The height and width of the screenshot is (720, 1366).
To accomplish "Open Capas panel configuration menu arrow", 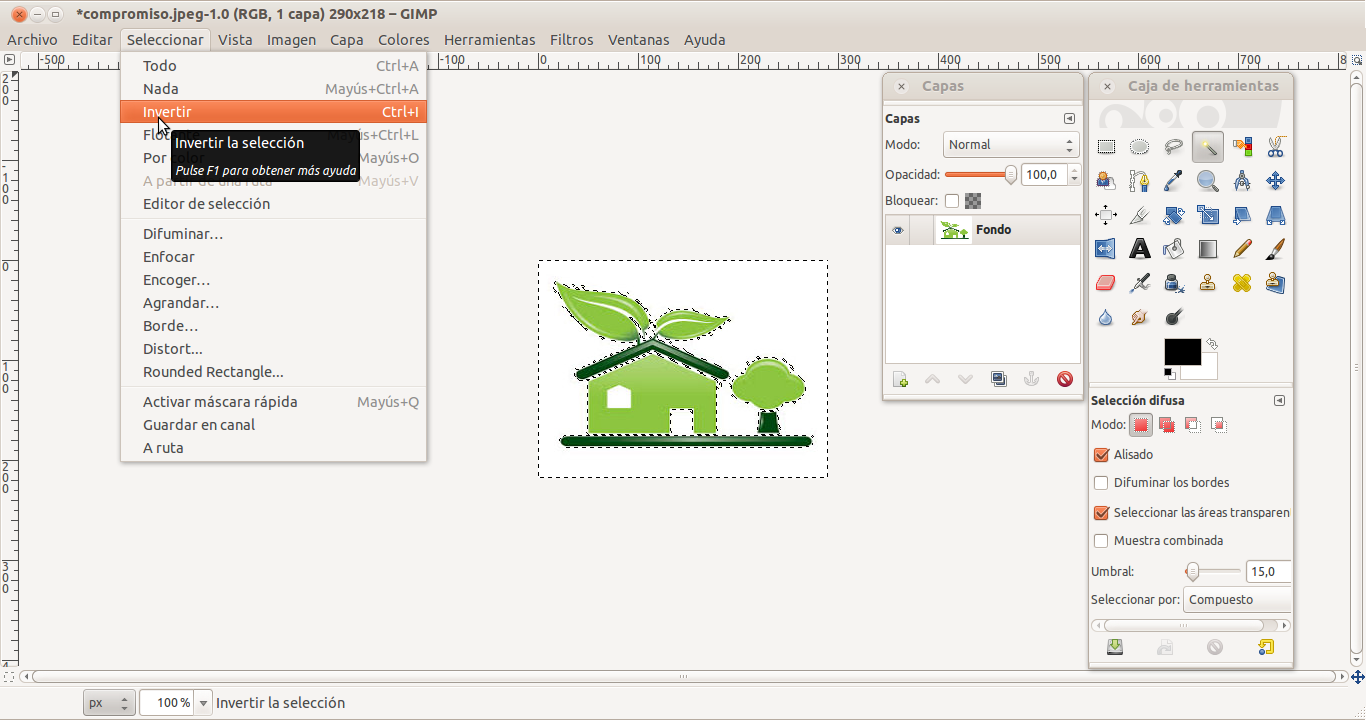I will click(x=1069, y=118).
